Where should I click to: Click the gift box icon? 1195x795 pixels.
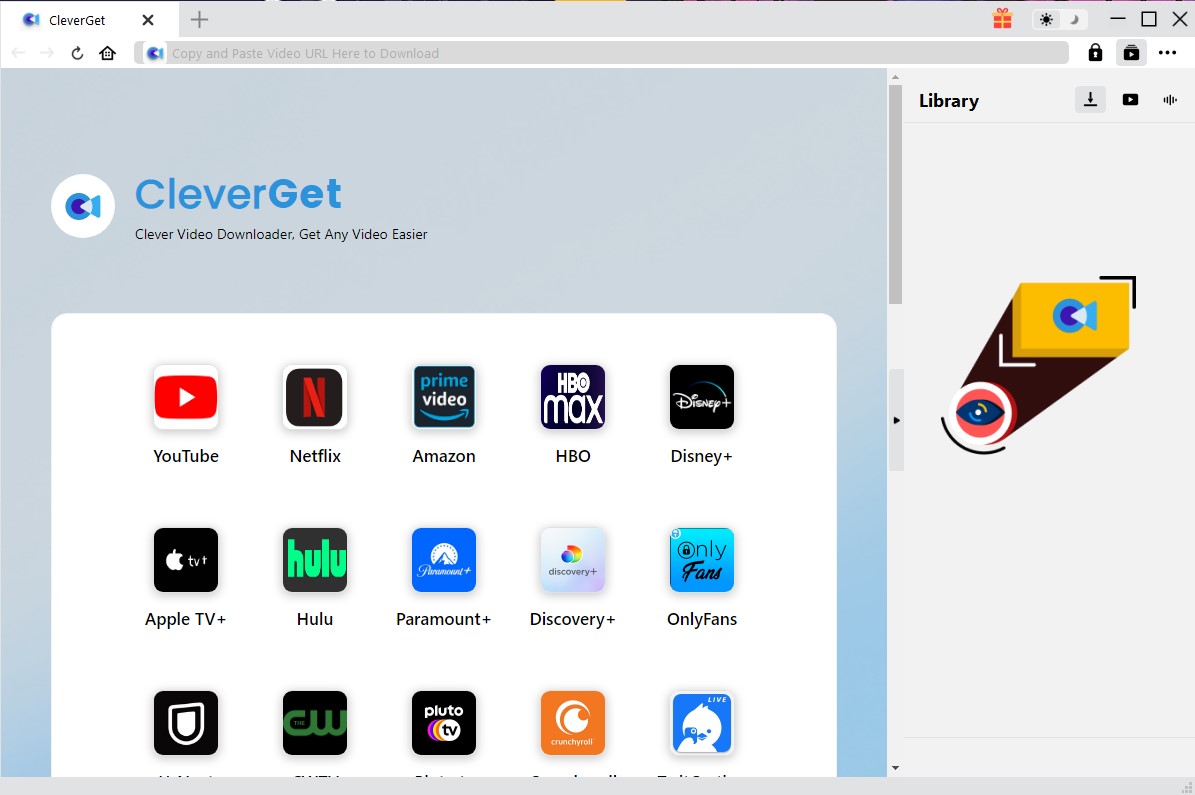click(x=1002, y=19)
